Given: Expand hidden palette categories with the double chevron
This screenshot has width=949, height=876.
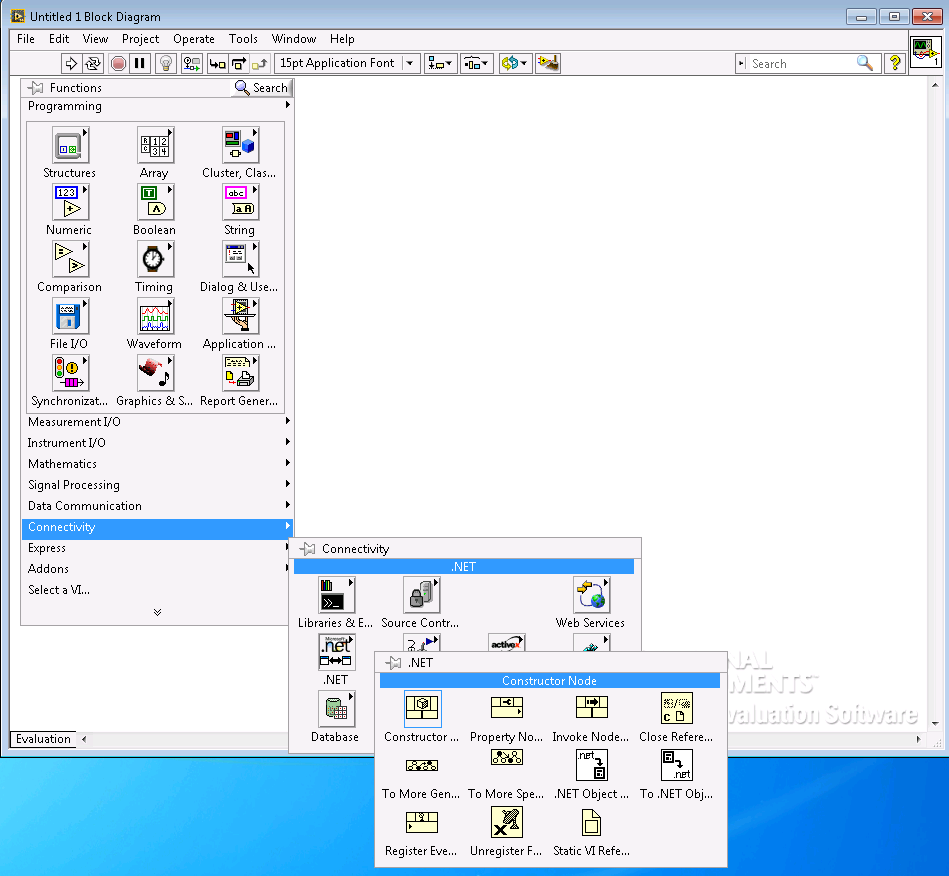Looking at the screenshot, I should pos(157,612).
